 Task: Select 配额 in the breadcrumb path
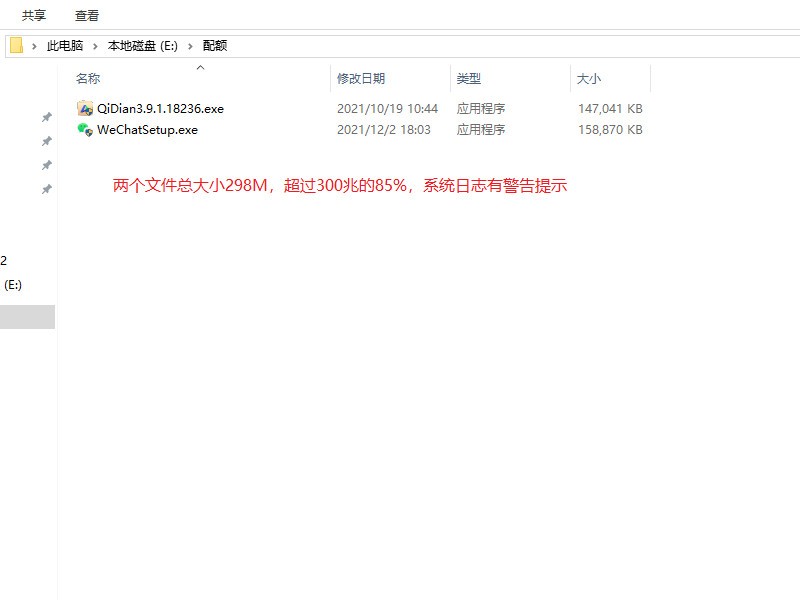pyautogui.click(x=215, y=46)
